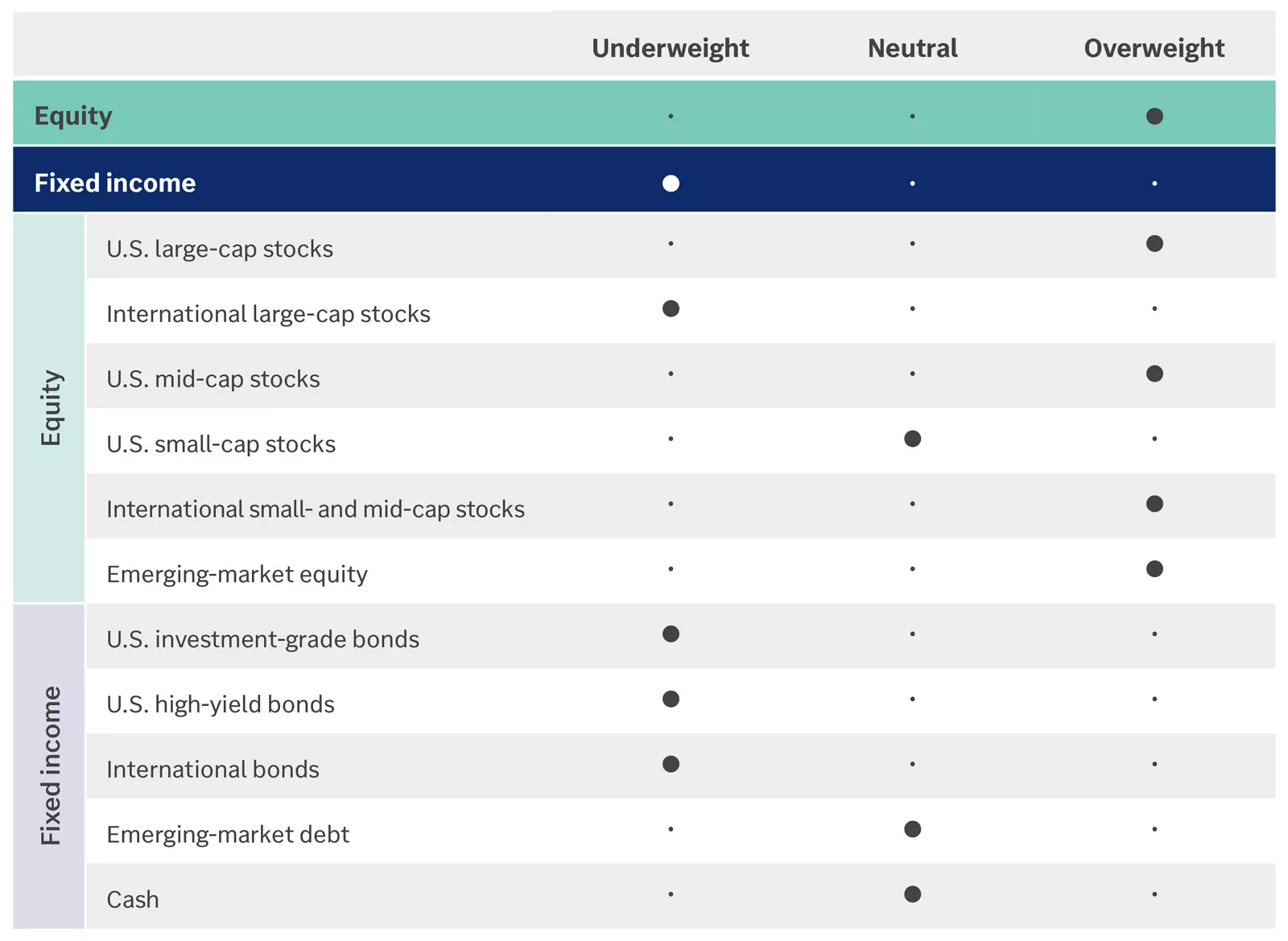Click the white Underweight dot for Fixed income
This screenshot has height=941, width=1288.
(671, 184)
